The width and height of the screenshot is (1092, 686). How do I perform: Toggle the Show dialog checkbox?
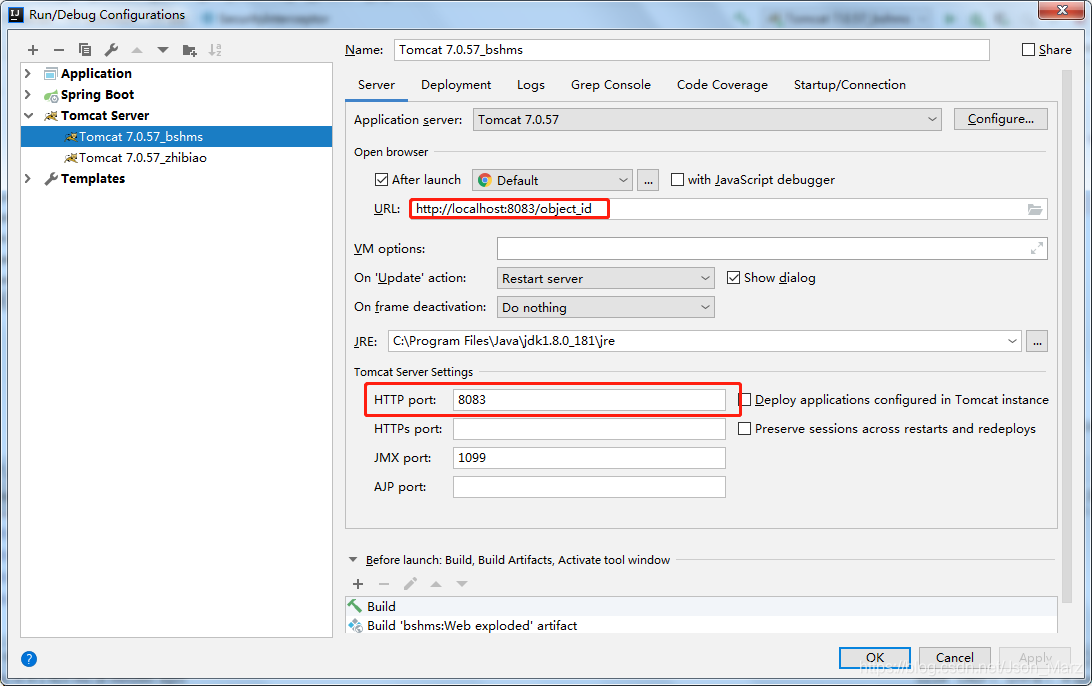[x=733, y=278]
